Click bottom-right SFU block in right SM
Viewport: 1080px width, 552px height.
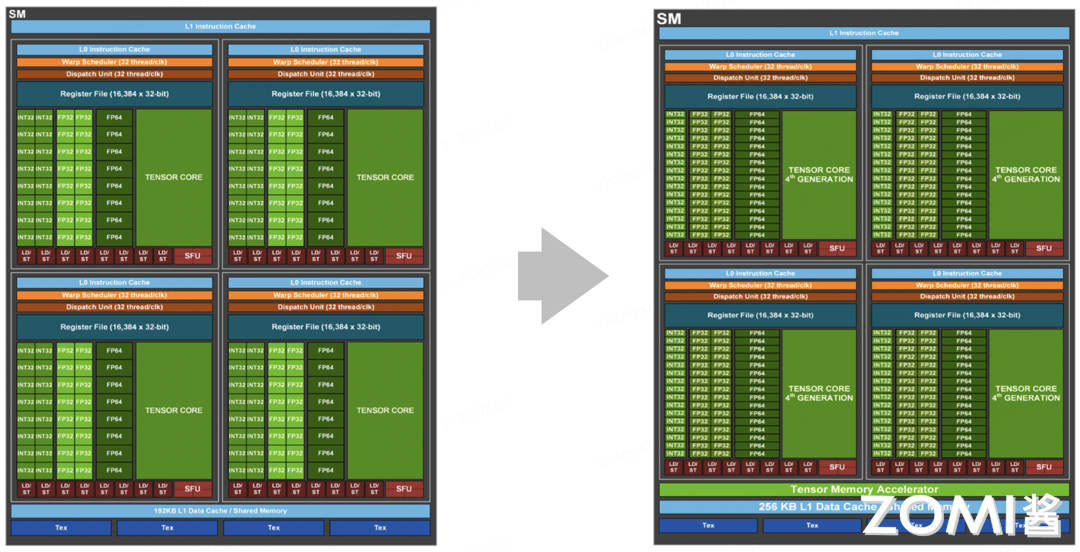(1043, 467)
